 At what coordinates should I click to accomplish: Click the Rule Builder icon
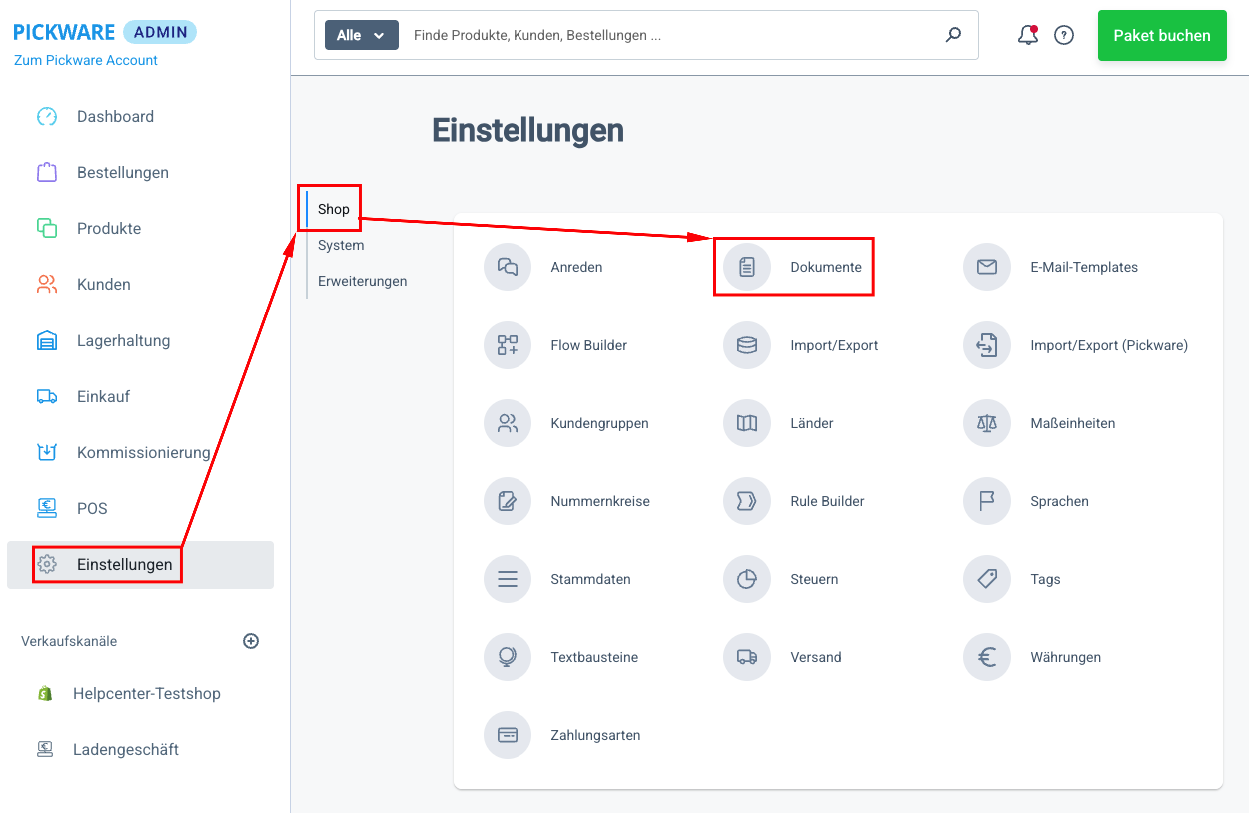pyautogui.click(x=747, y=501)
